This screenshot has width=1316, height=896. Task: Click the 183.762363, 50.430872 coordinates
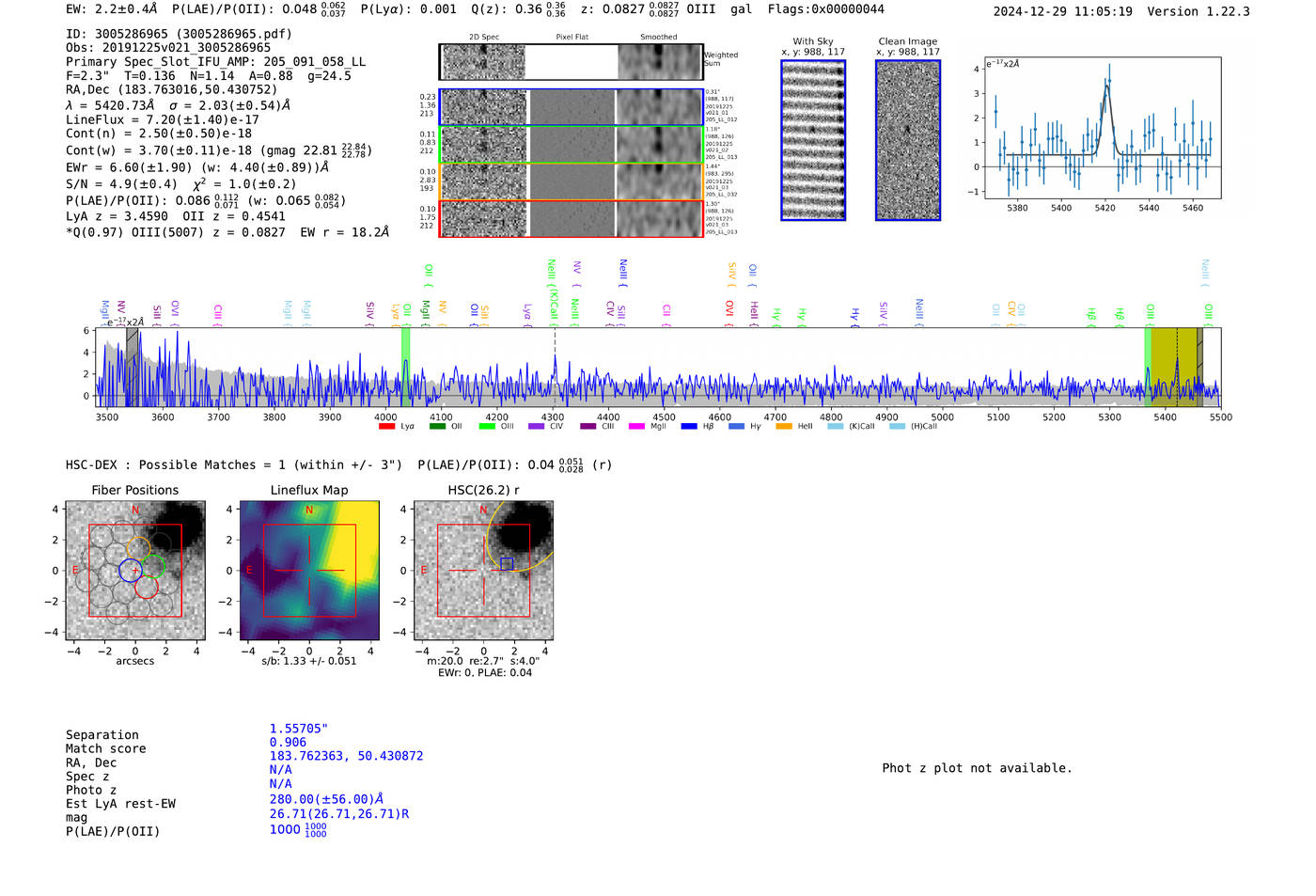pyautogui.click(x=346, y=757)
